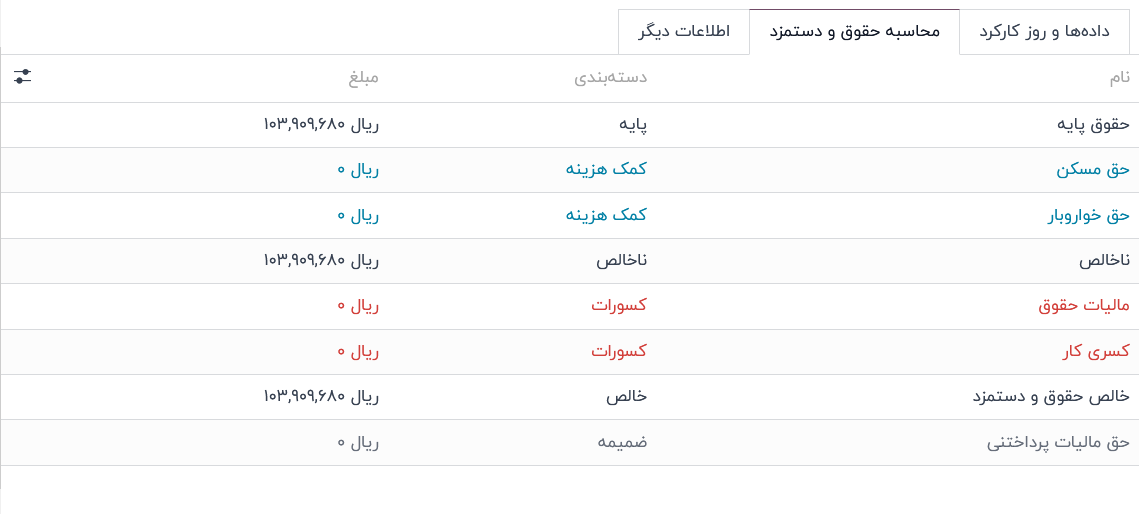The width and height of the screenshot is (1139, 514).
Task: Click the ضمیمه category cell
Action: click(622, 442)
